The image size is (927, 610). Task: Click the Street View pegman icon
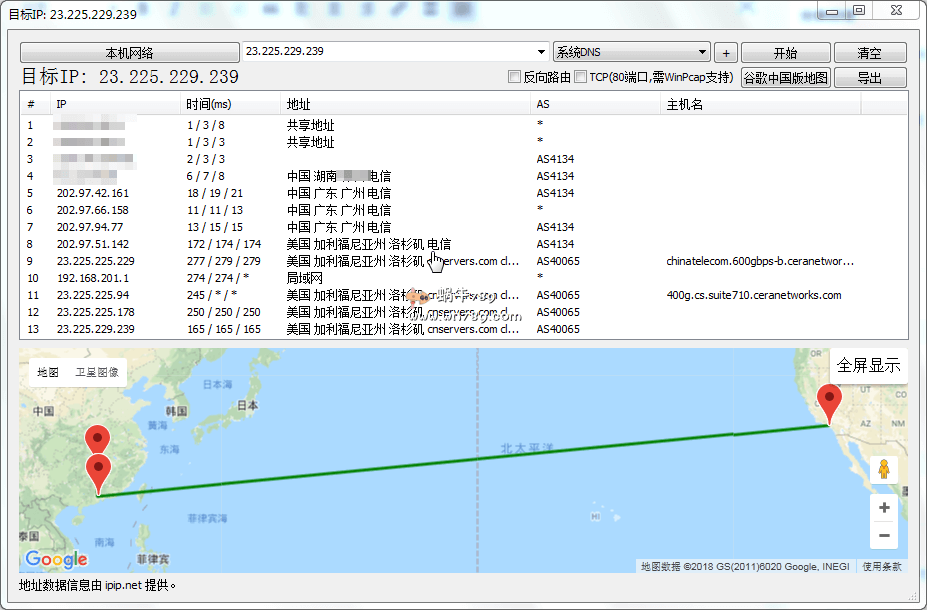click(883, 469)
